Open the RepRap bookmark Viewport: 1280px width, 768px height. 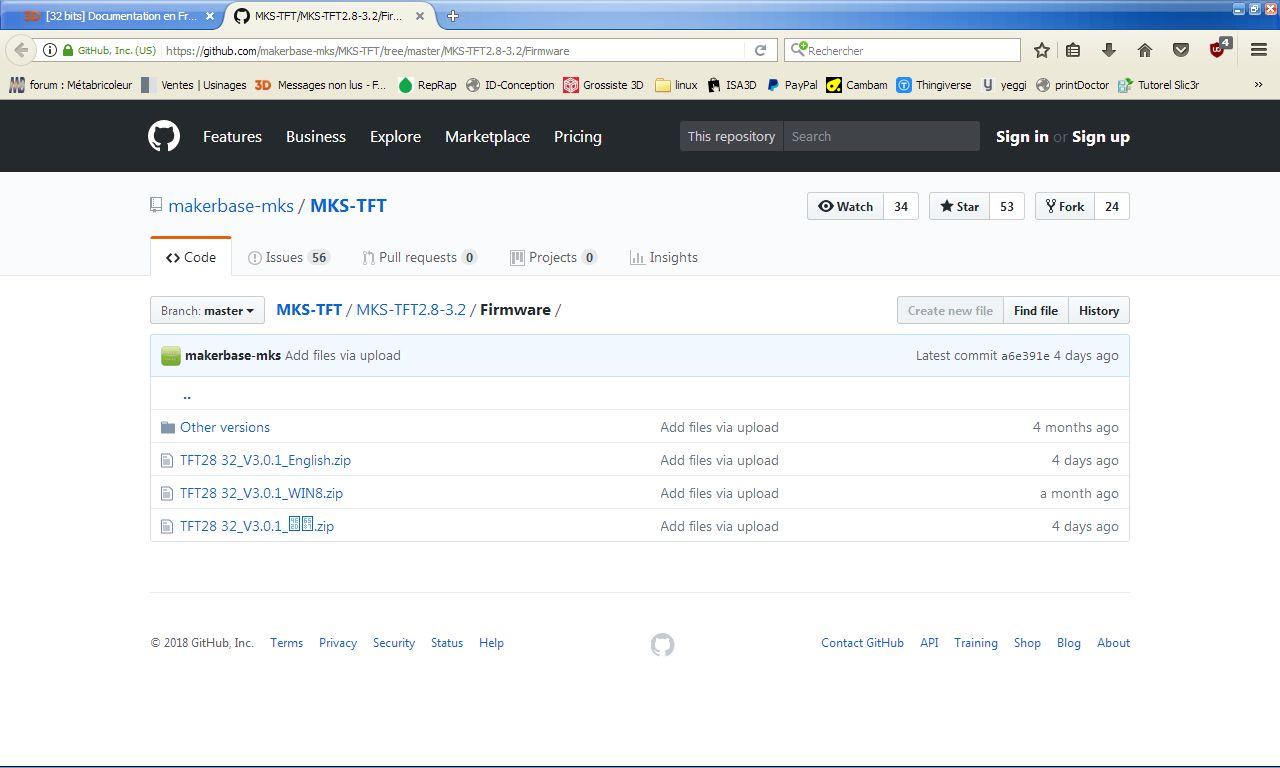click(x=427, y=85)
